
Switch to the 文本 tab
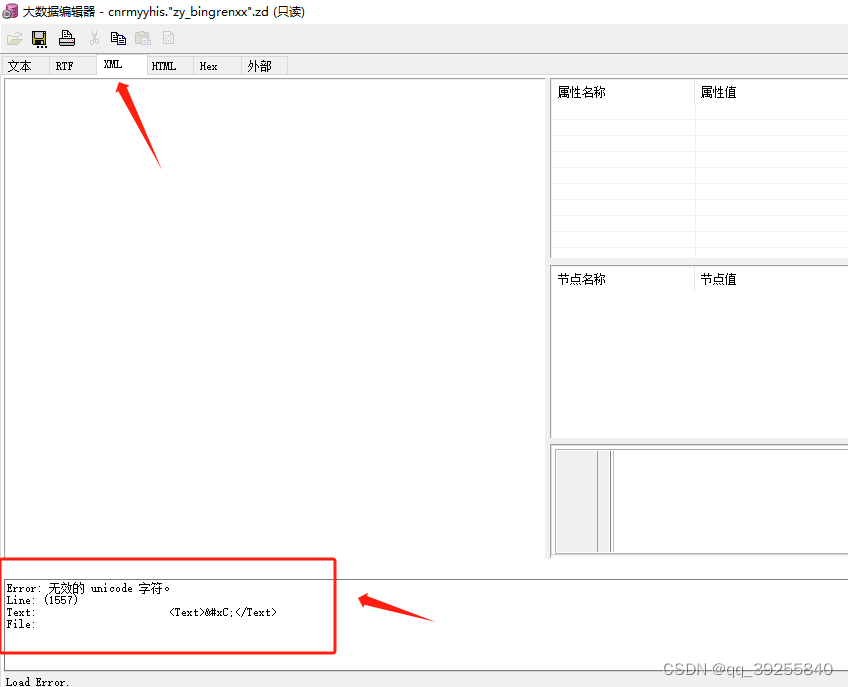[25, 65]
